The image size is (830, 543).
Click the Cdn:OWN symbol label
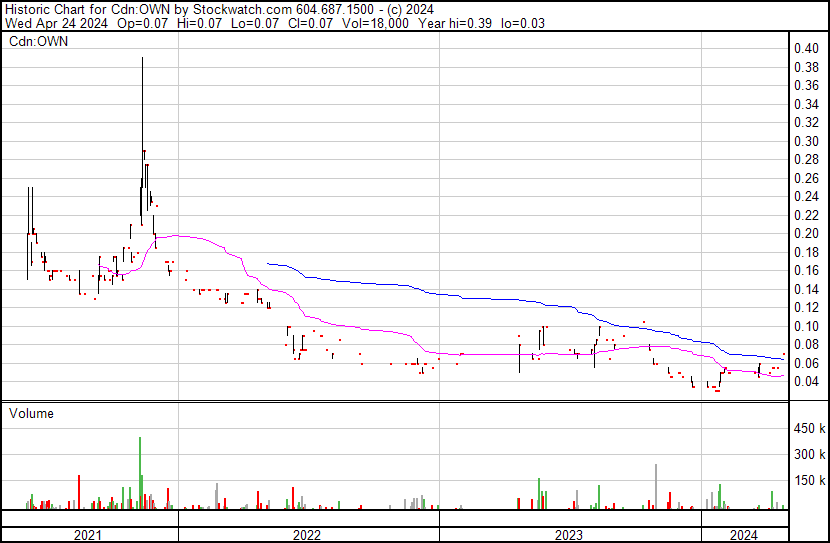(39, 41)
